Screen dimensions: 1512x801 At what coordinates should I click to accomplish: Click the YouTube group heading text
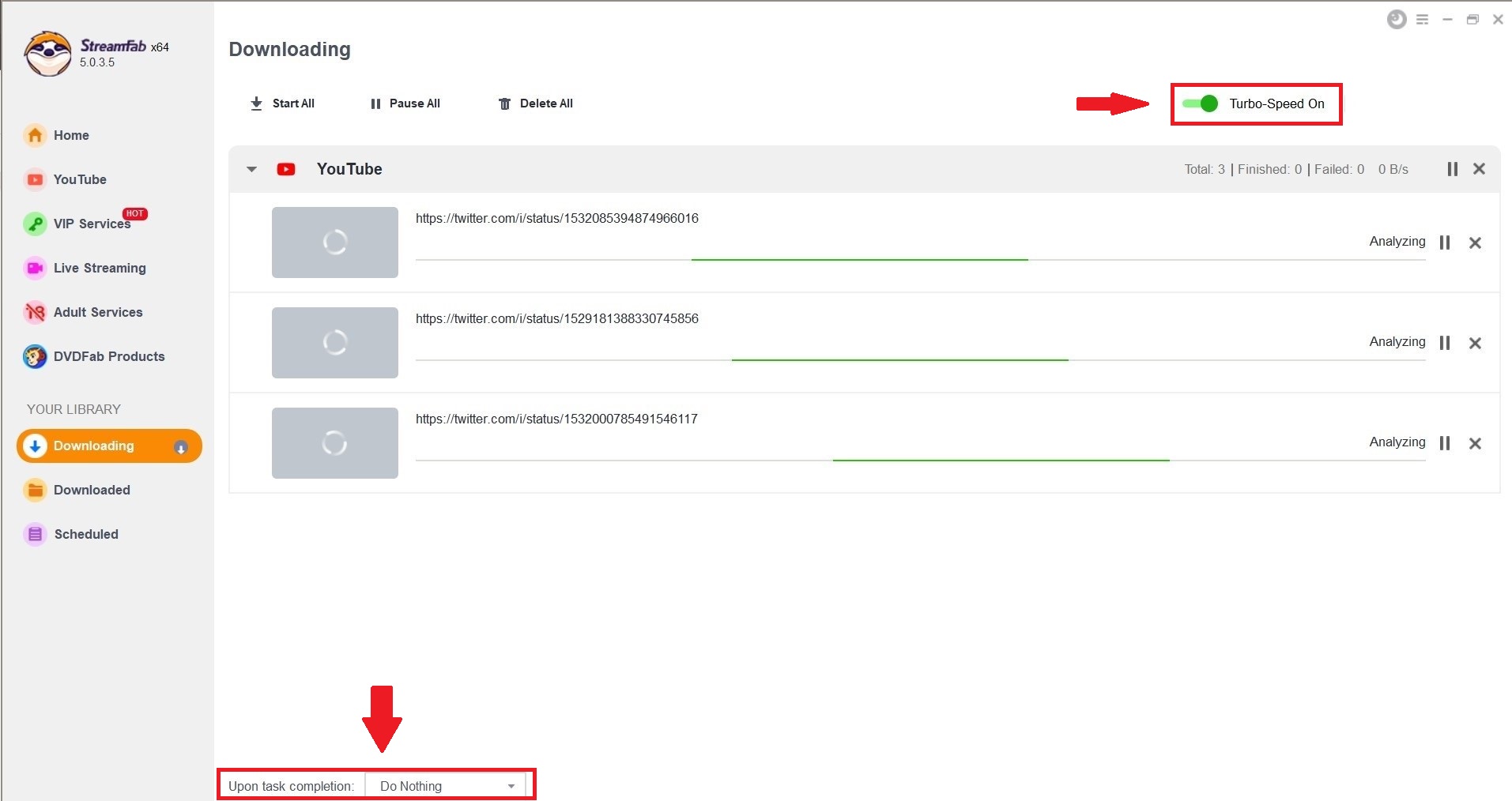pyautogui.click(x=349, y=169)
